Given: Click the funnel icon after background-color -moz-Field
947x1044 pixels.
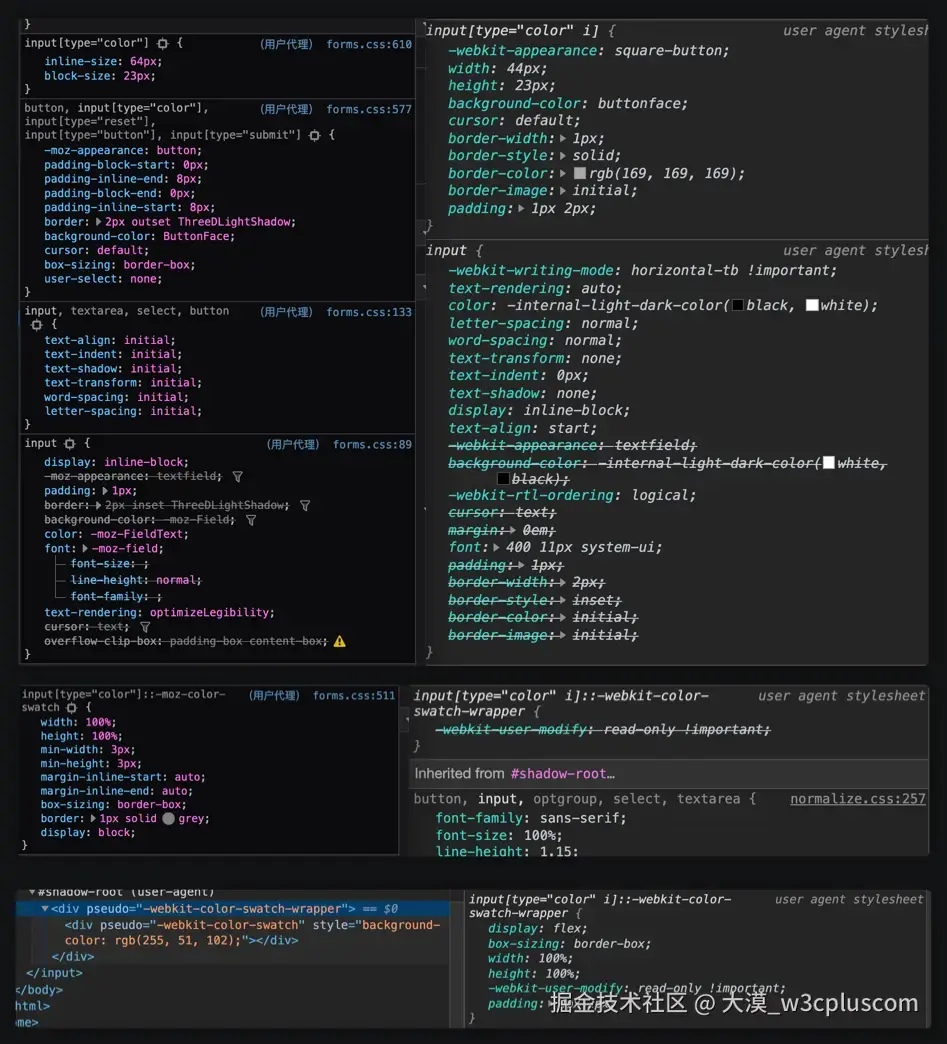Looking at the screenshot, I should (x=251, y=520).
